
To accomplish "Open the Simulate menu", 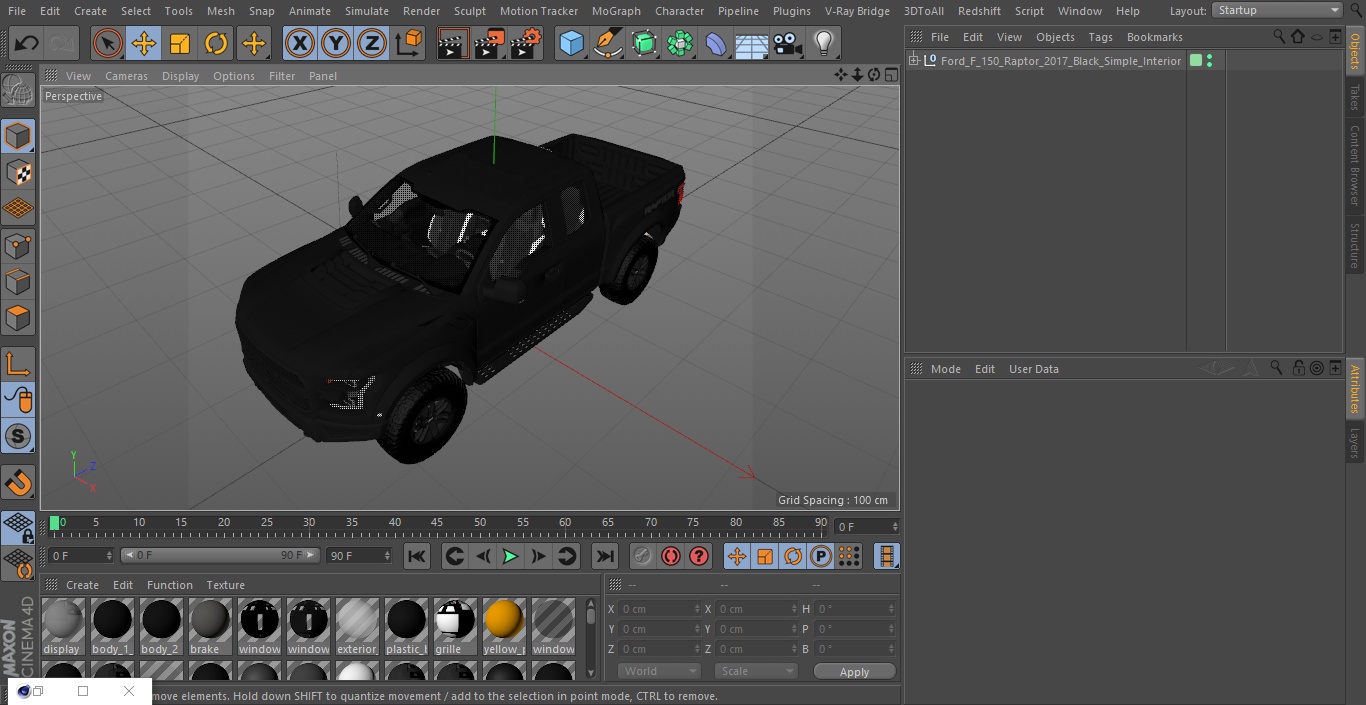I will click(x=366, y=10).
